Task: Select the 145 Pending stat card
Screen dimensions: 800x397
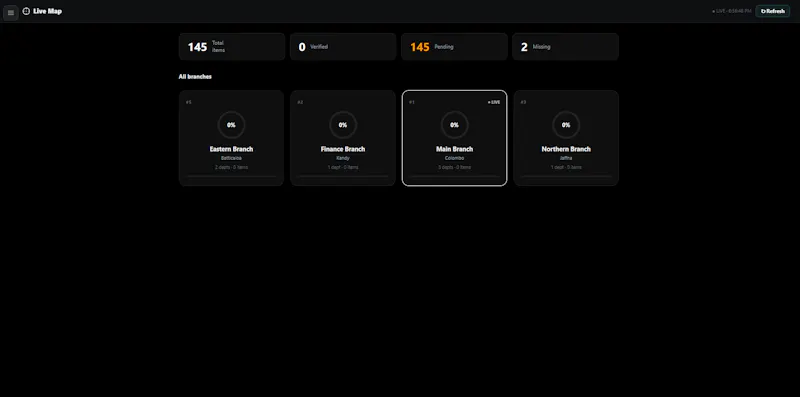Action: 454,47
